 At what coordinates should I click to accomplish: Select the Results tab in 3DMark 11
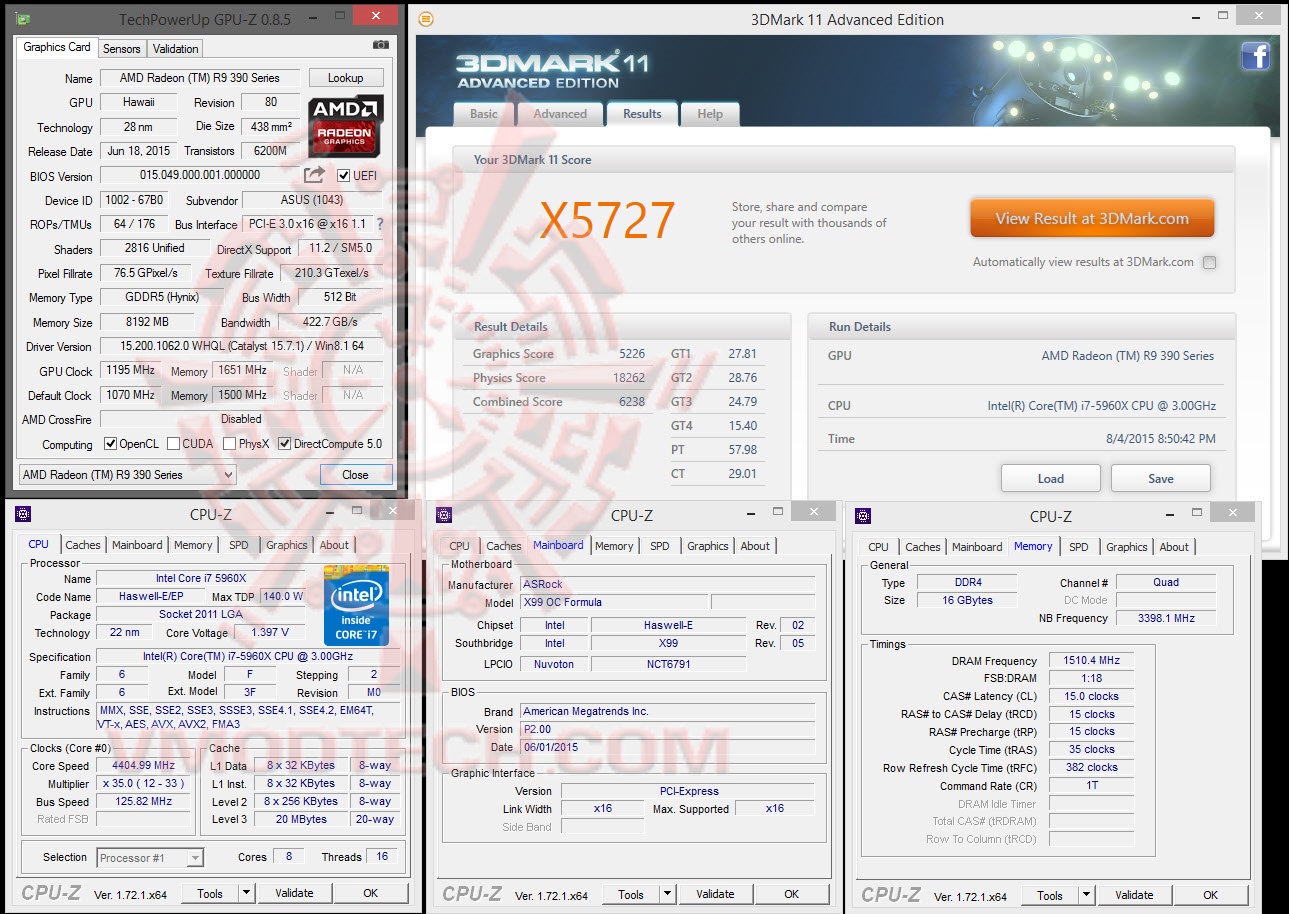click(642, 113)
